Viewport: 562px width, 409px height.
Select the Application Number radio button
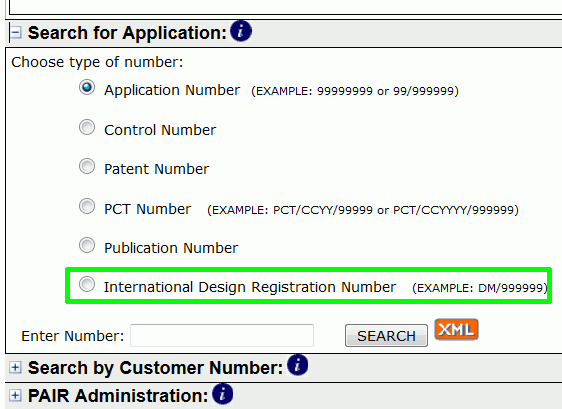coord(87,87)
